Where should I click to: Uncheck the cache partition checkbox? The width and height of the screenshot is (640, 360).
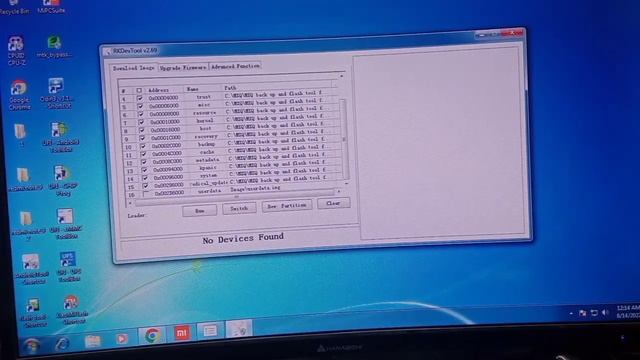(143, 154)
